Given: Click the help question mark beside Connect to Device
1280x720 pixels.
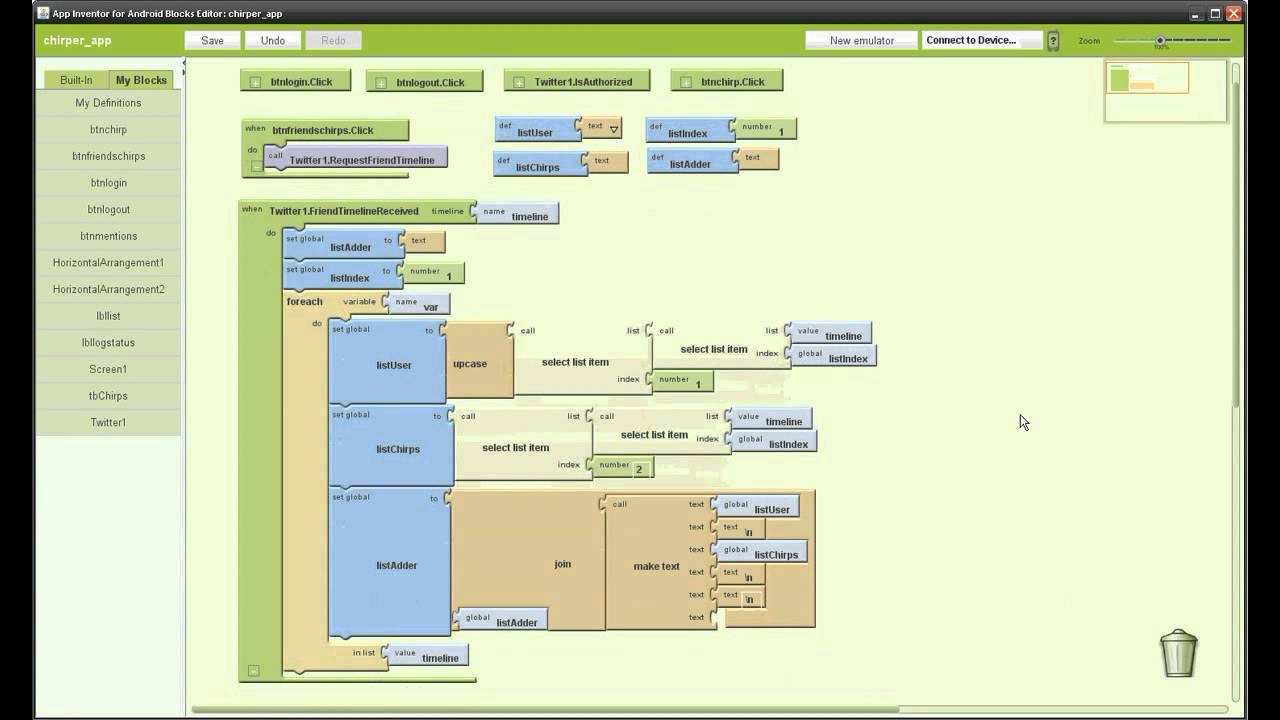Looking at the screenshot, I should tap(1053, 41).
